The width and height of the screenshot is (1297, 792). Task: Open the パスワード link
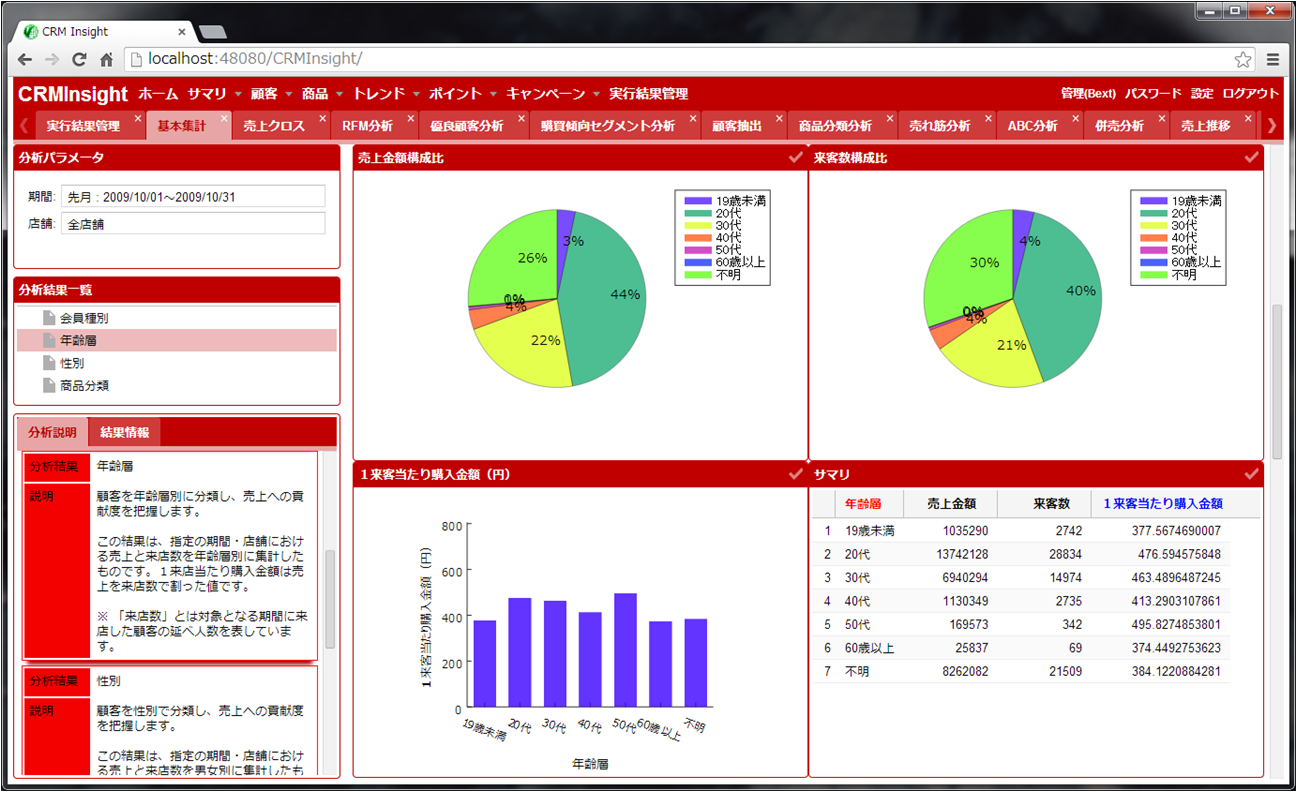(1153, 94)
